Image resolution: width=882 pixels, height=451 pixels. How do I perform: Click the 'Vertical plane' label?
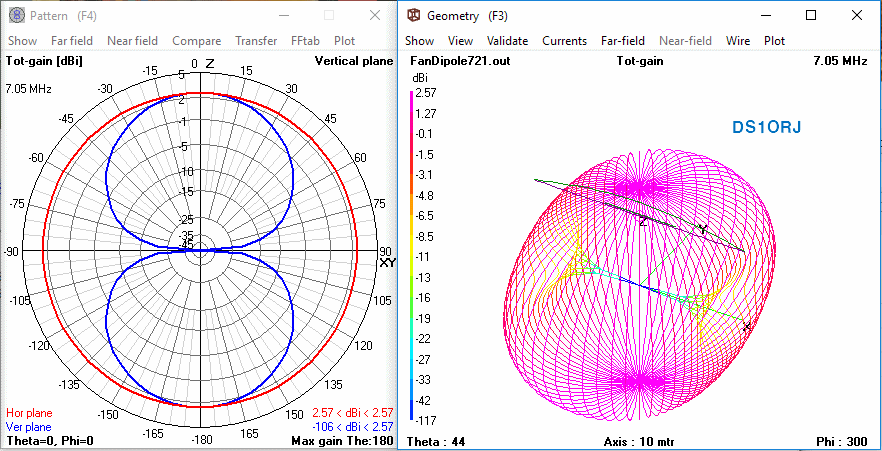[x=354, y=61]
